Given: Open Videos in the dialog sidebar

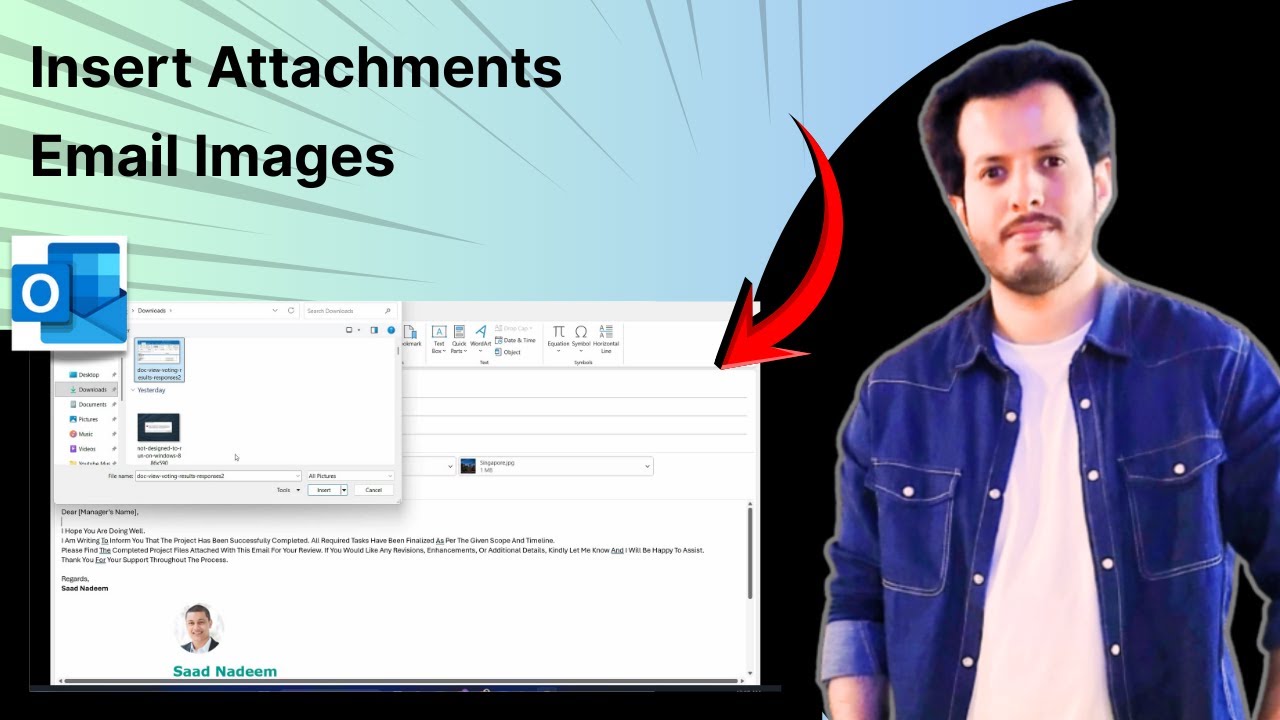Looking at the screenshot, I should click(87, 449).
